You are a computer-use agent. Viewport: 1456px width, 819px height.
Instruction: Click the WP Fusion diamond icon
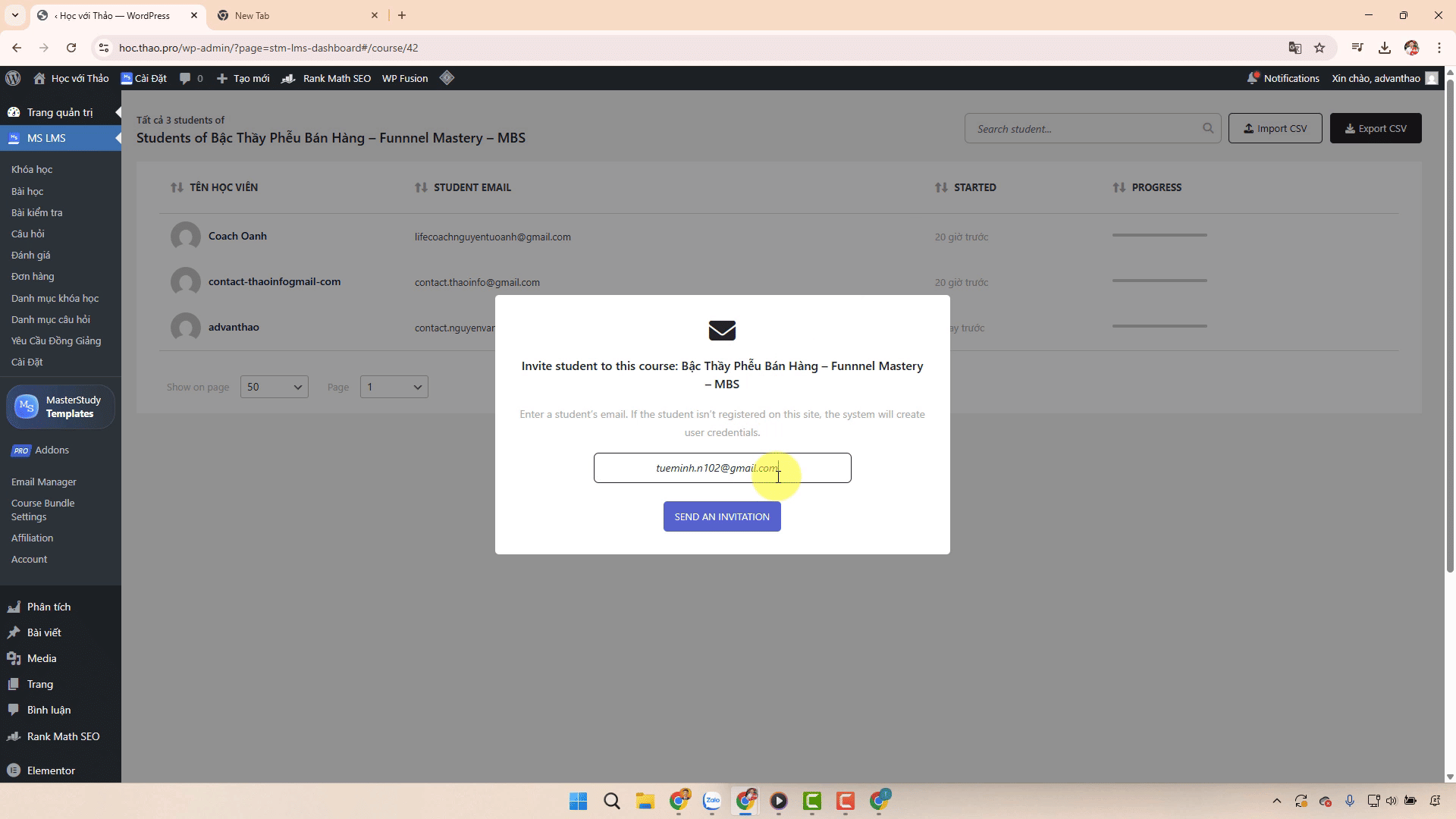(x=447, y=78)
